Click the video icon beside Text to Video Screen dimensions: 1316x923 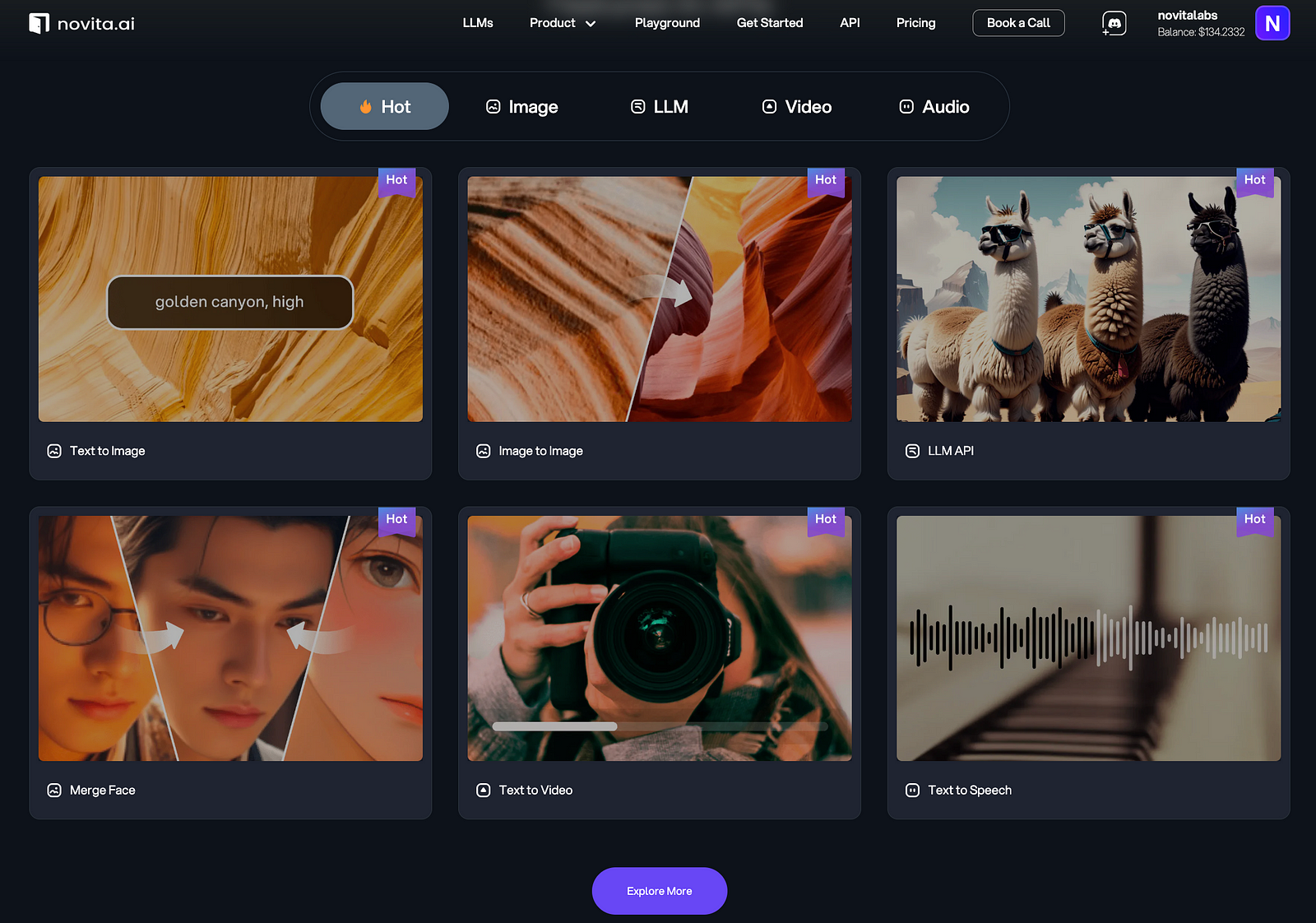pos(484,791)
